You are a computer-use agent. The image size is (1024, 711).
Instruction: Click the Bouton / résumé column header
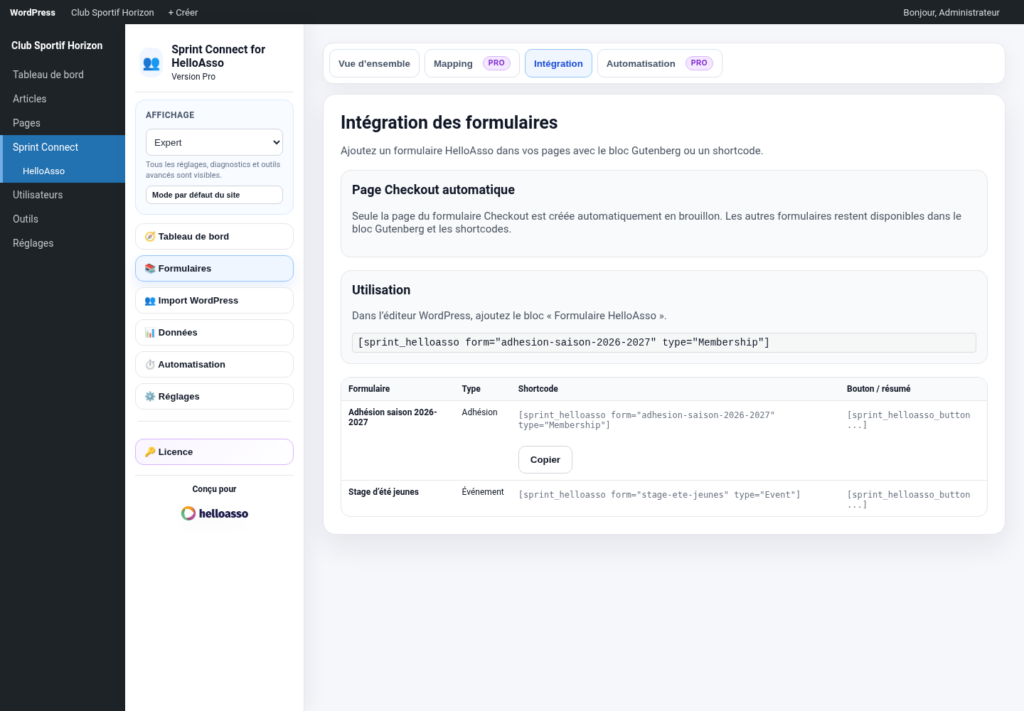(878, 388)
